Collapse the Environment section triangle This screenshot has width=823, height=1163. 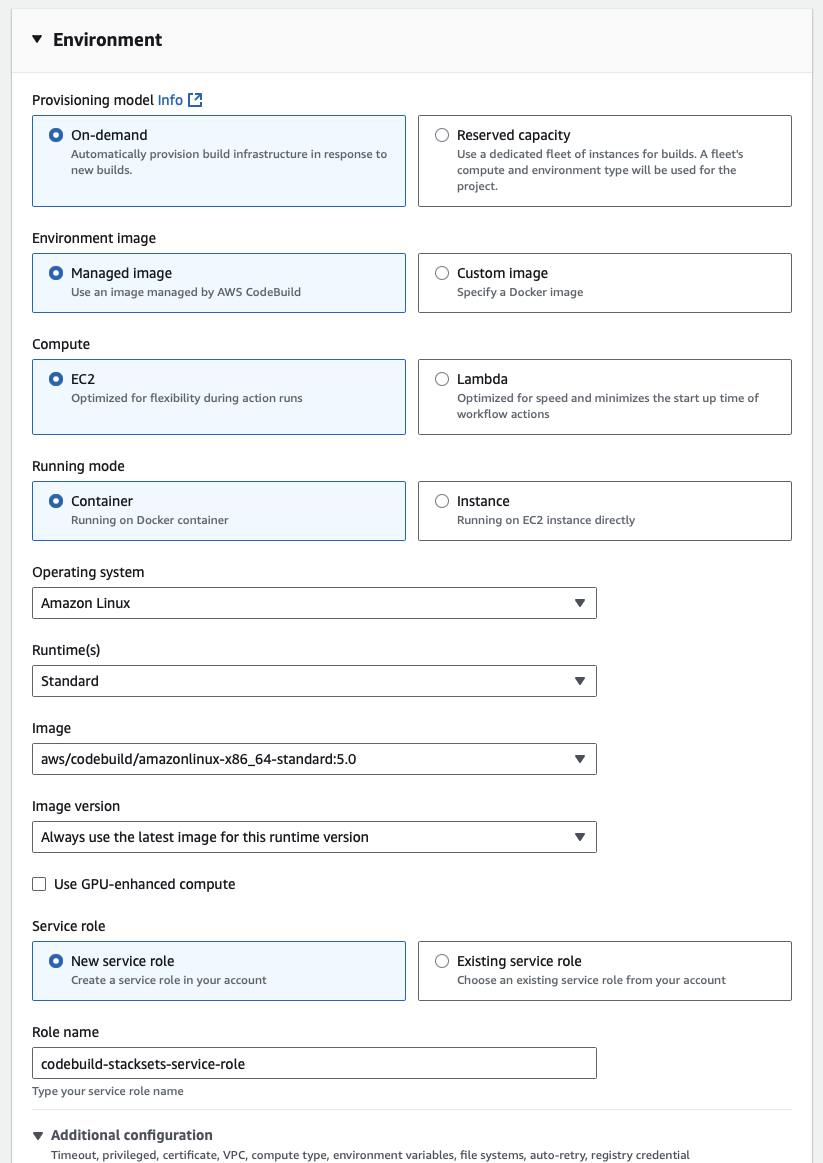coord(37,40)
